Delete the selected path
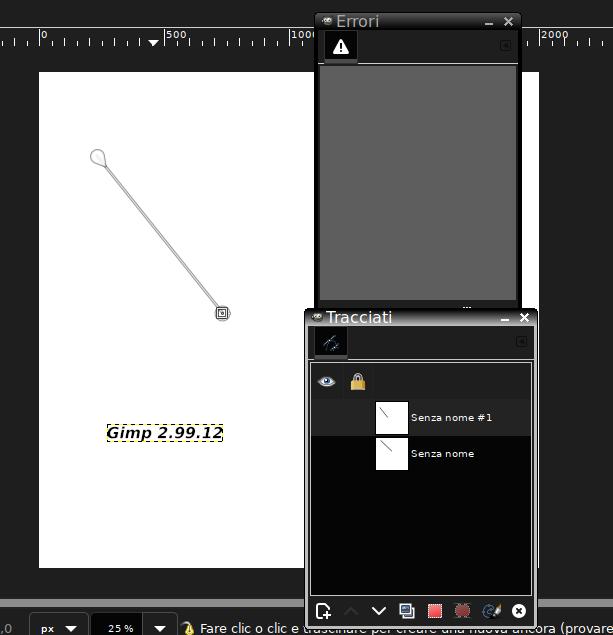Viewport: 613px width, 635px height. (x=519, y=611)
